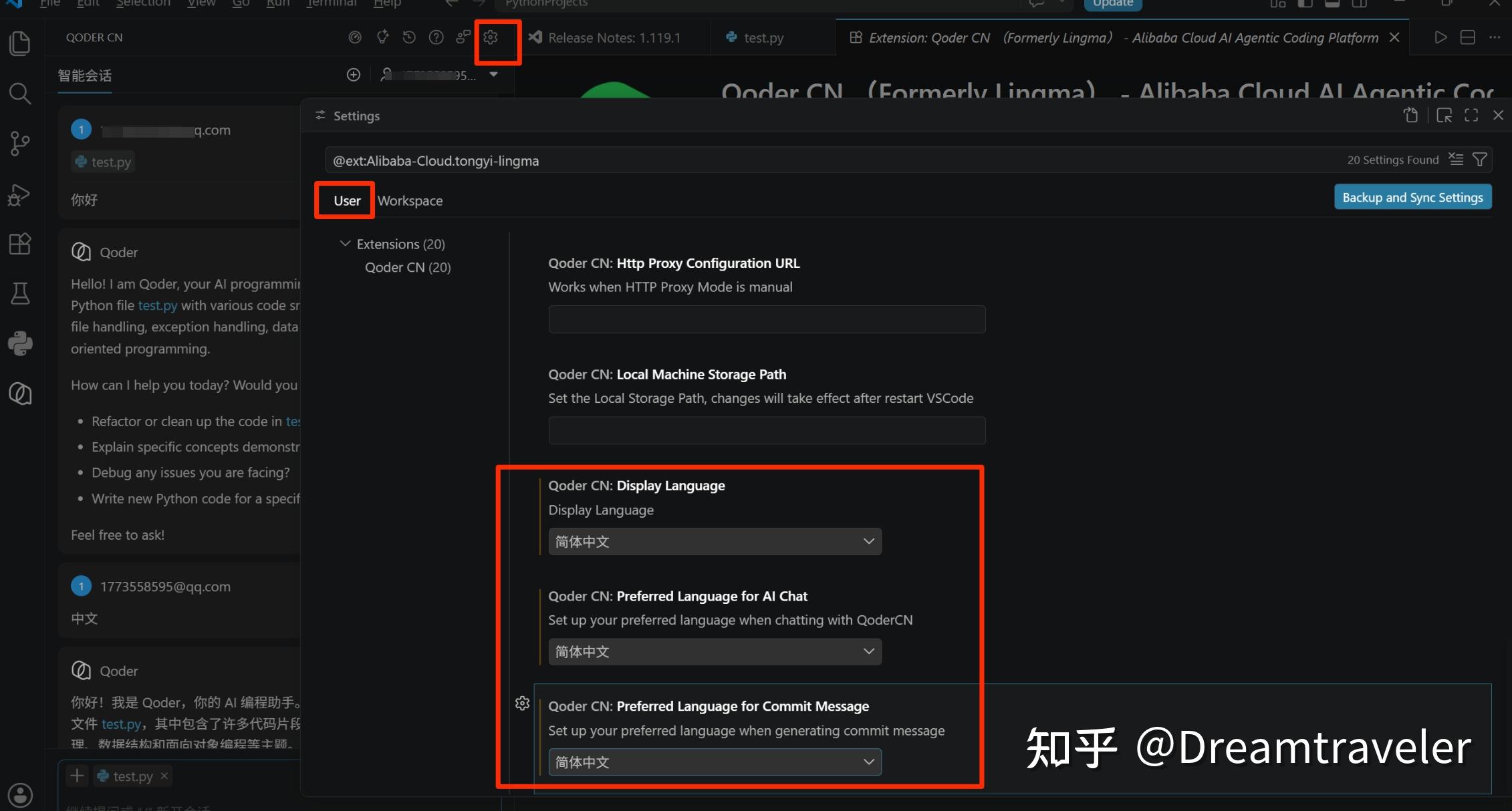Screen dimensions: 1512x811
Task: Open Preferred Language for Commit Message dropdown
Action: tap(715, 762)
